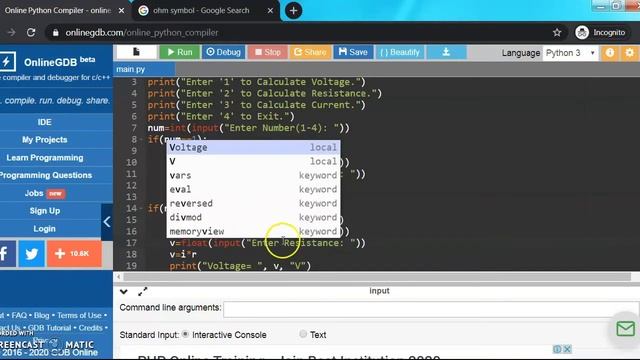
Task: Open the FAQ footer link
Action: click(x=19, y=315)
